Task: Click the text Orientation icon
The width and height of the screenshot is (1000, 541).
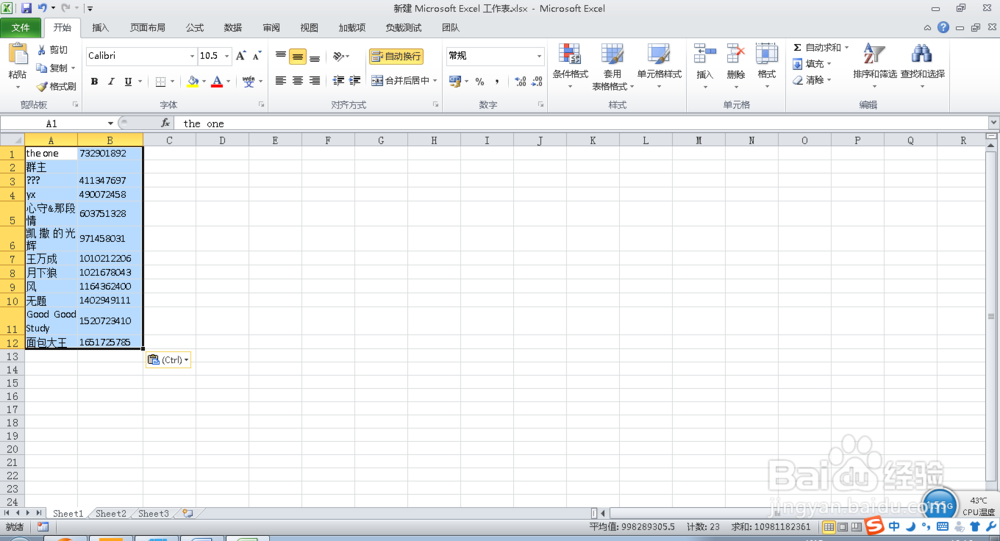Action: (x=339, y=56)
